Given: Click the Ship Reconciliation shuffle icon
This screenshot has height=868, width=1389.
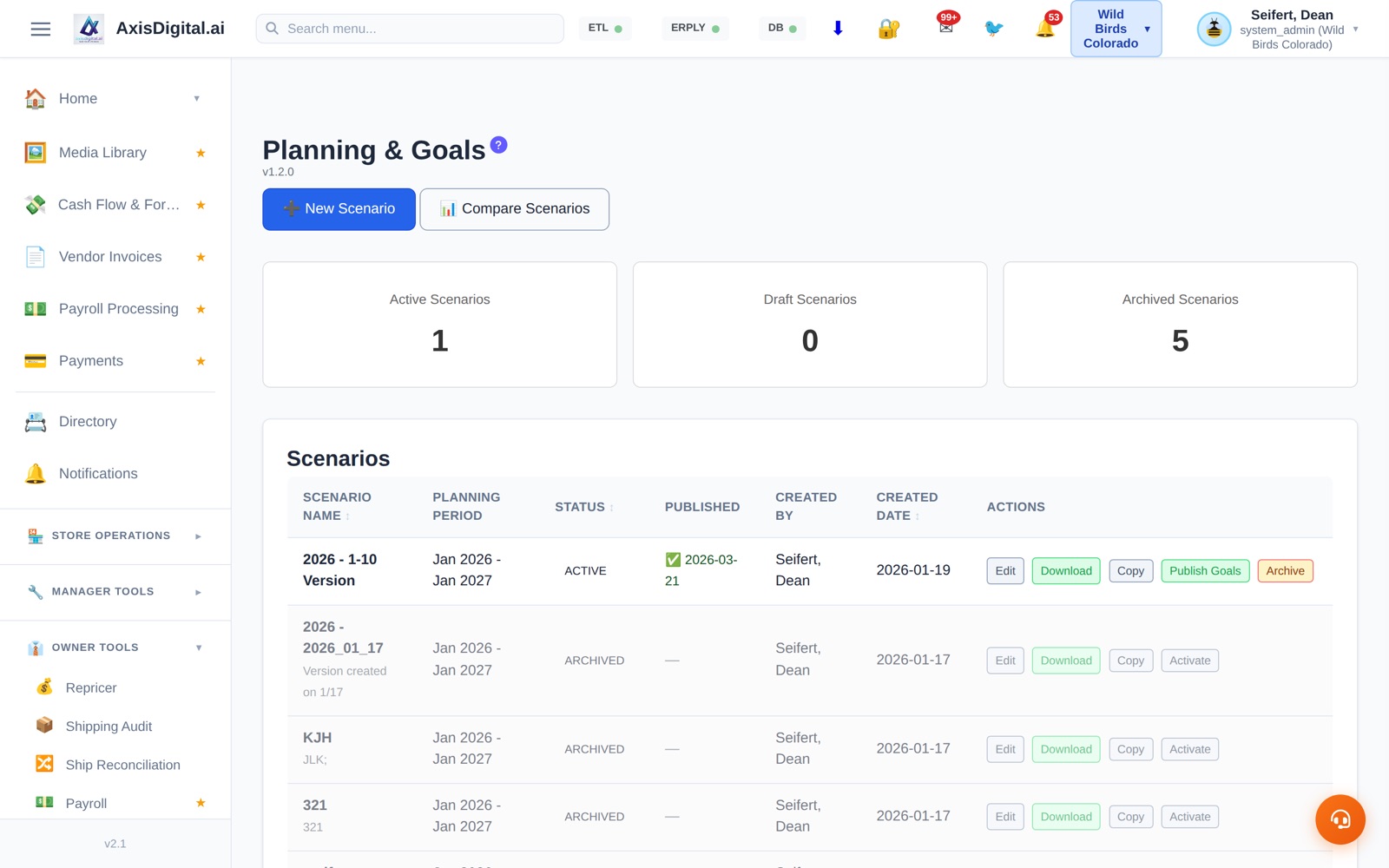Looking at the screenshot, I should click(x=44, y=764).
